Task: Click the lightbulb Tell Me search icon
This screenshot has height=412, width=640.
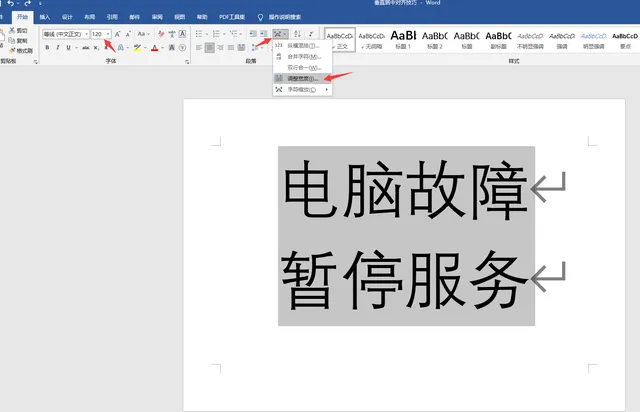Action: (260, 17)
